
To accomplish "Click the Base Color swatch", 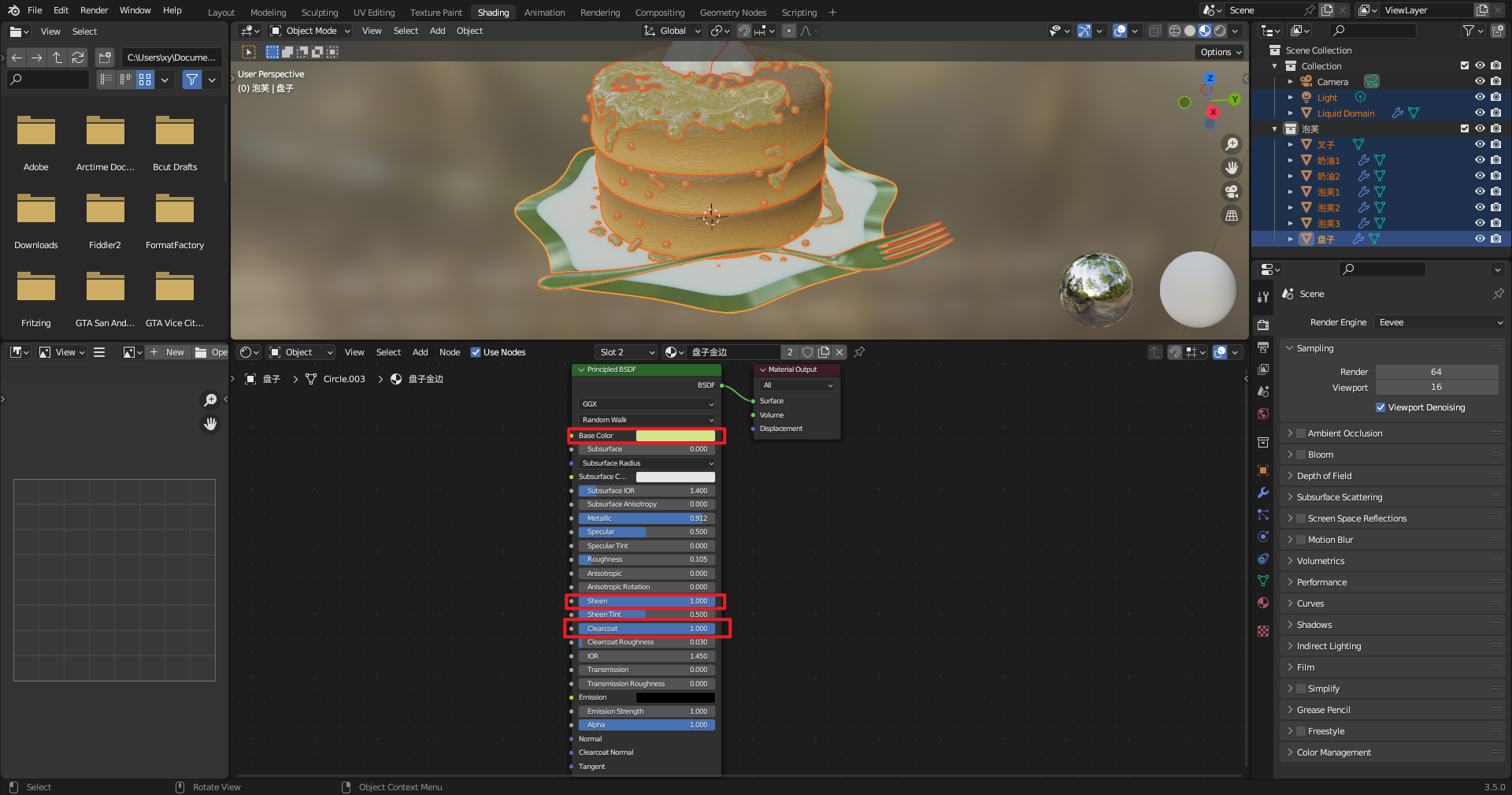I will pos(675,436).
